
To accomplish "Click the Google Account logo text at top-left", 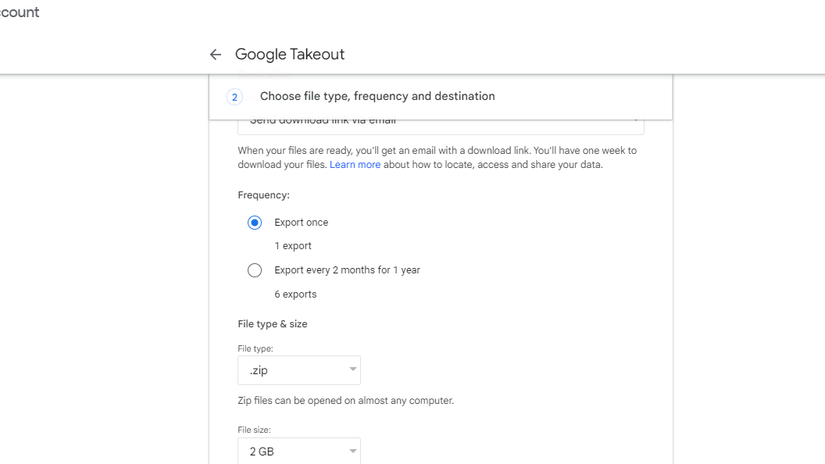I will coord(19,13).
